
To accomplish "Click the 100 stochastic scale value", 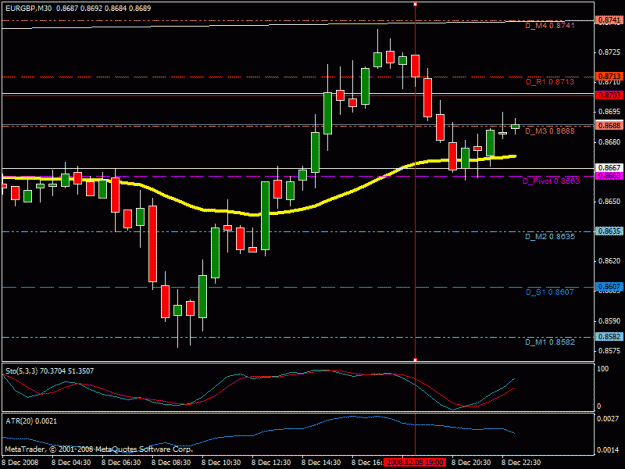I will (603, 369).
